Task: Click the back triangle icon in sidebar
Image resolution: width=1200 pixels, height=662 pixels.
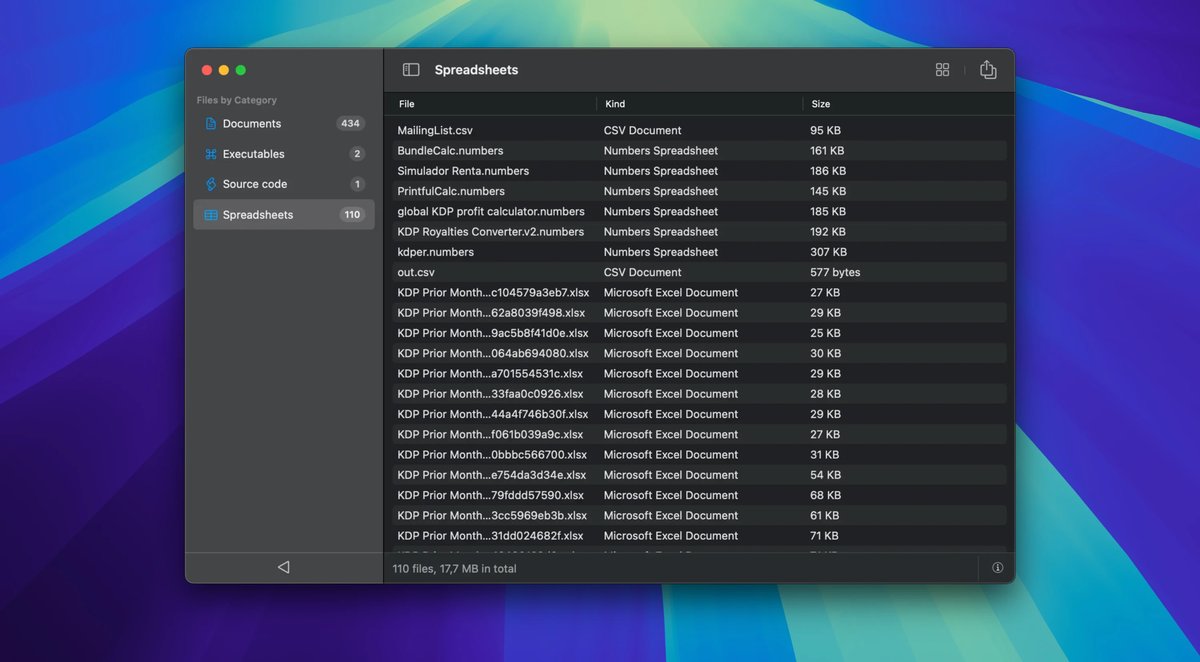Action: [x=283, y=568]
